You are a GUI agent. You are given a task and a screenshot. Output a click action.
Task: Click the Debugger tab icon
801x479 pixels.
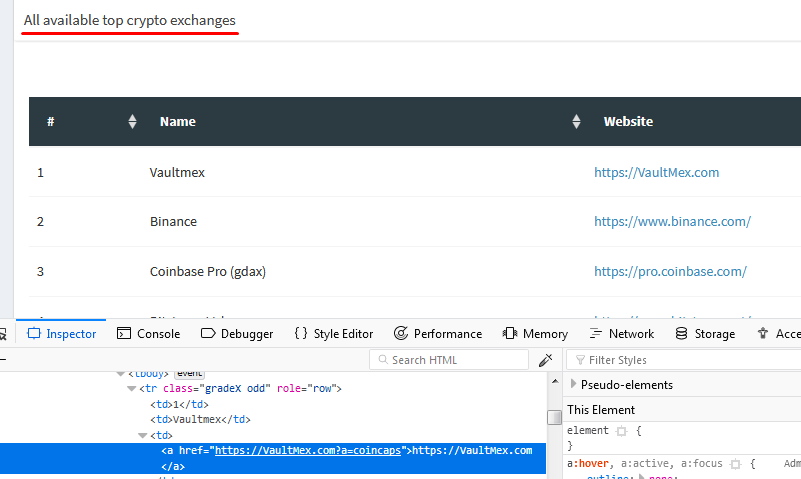point(208,333)
